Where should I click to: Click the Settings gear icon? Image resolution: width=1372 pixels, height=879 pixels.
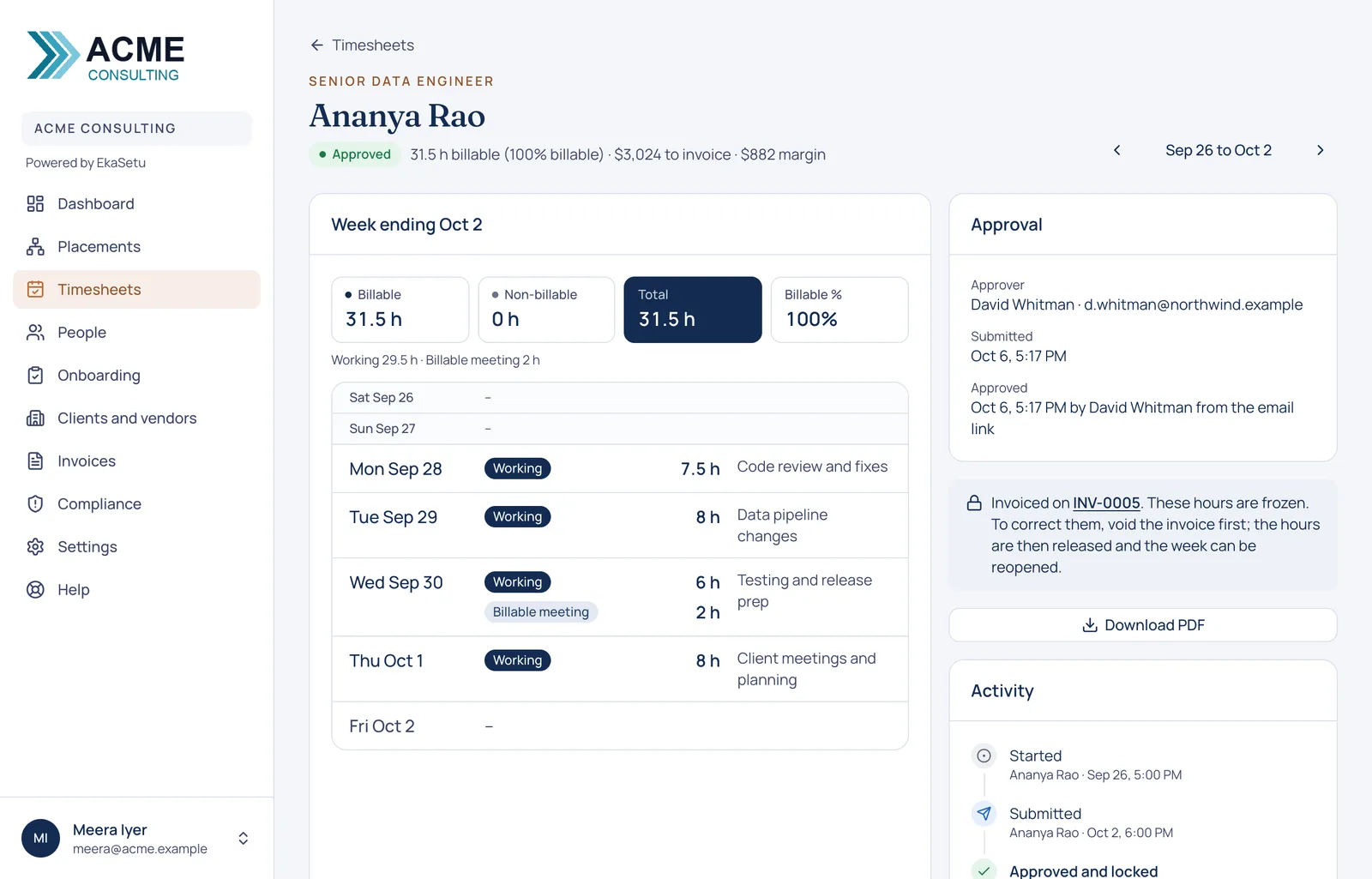coord(35,547)
